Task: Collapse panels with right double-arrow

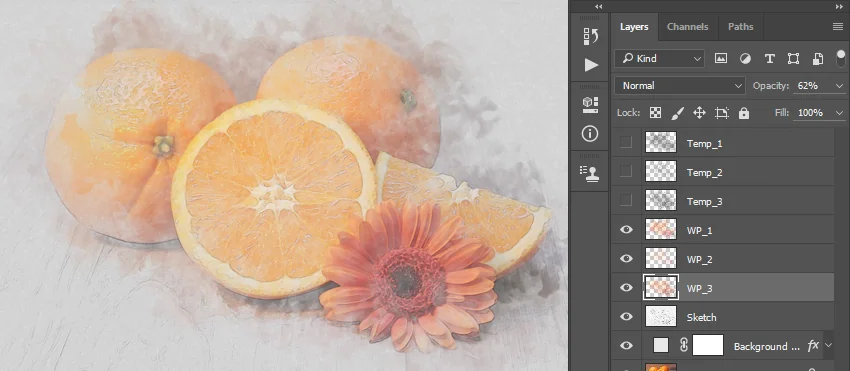Action: tap(839, 7)
